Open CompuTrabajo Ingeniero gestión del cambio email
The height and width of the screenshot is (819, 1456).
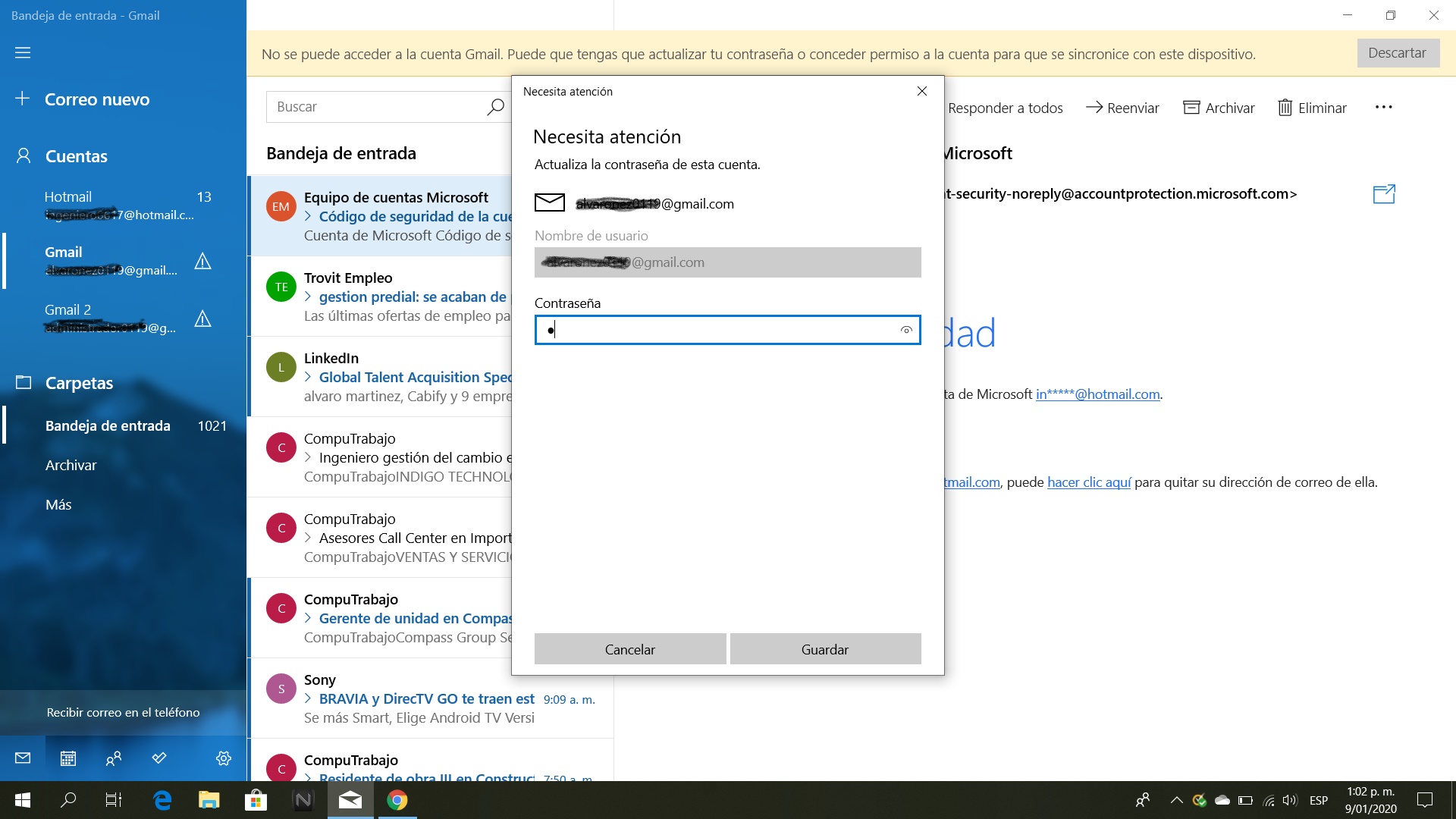380,457
